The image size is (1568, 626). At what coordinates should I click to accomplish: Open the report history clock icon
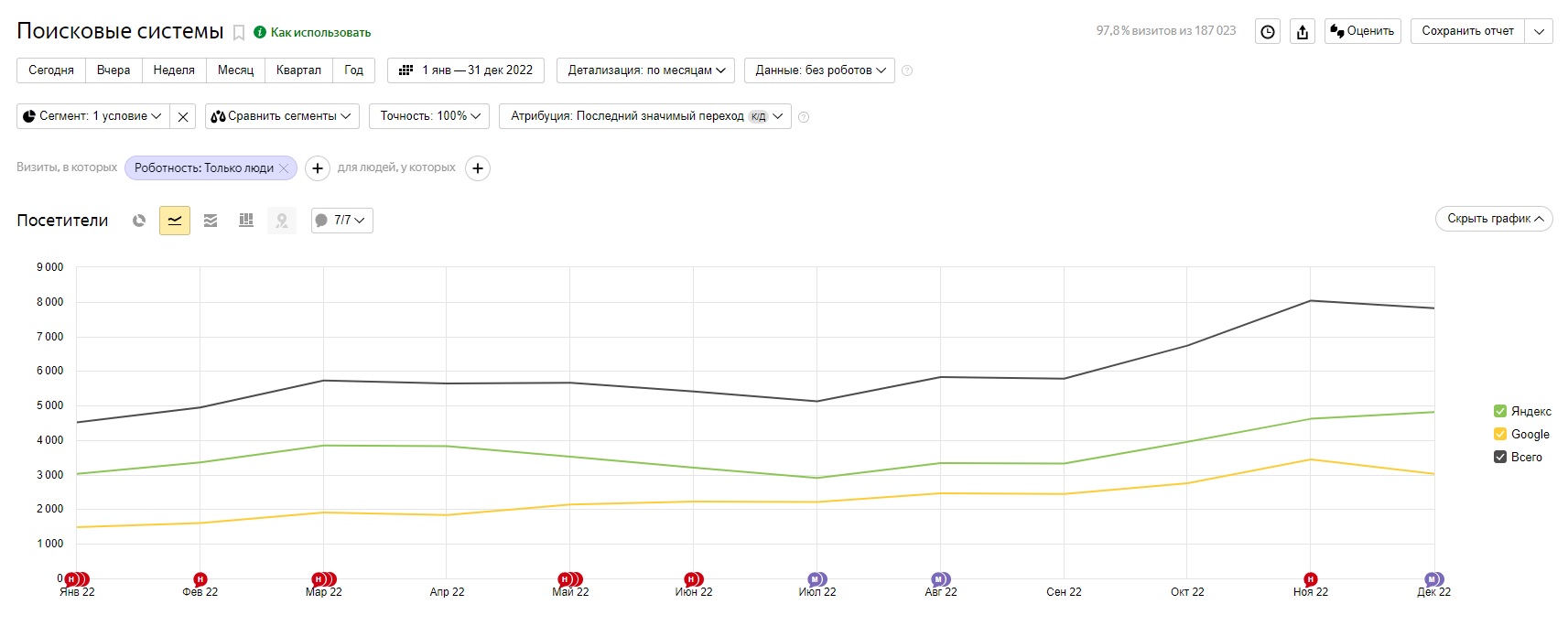pos(1267,31)
